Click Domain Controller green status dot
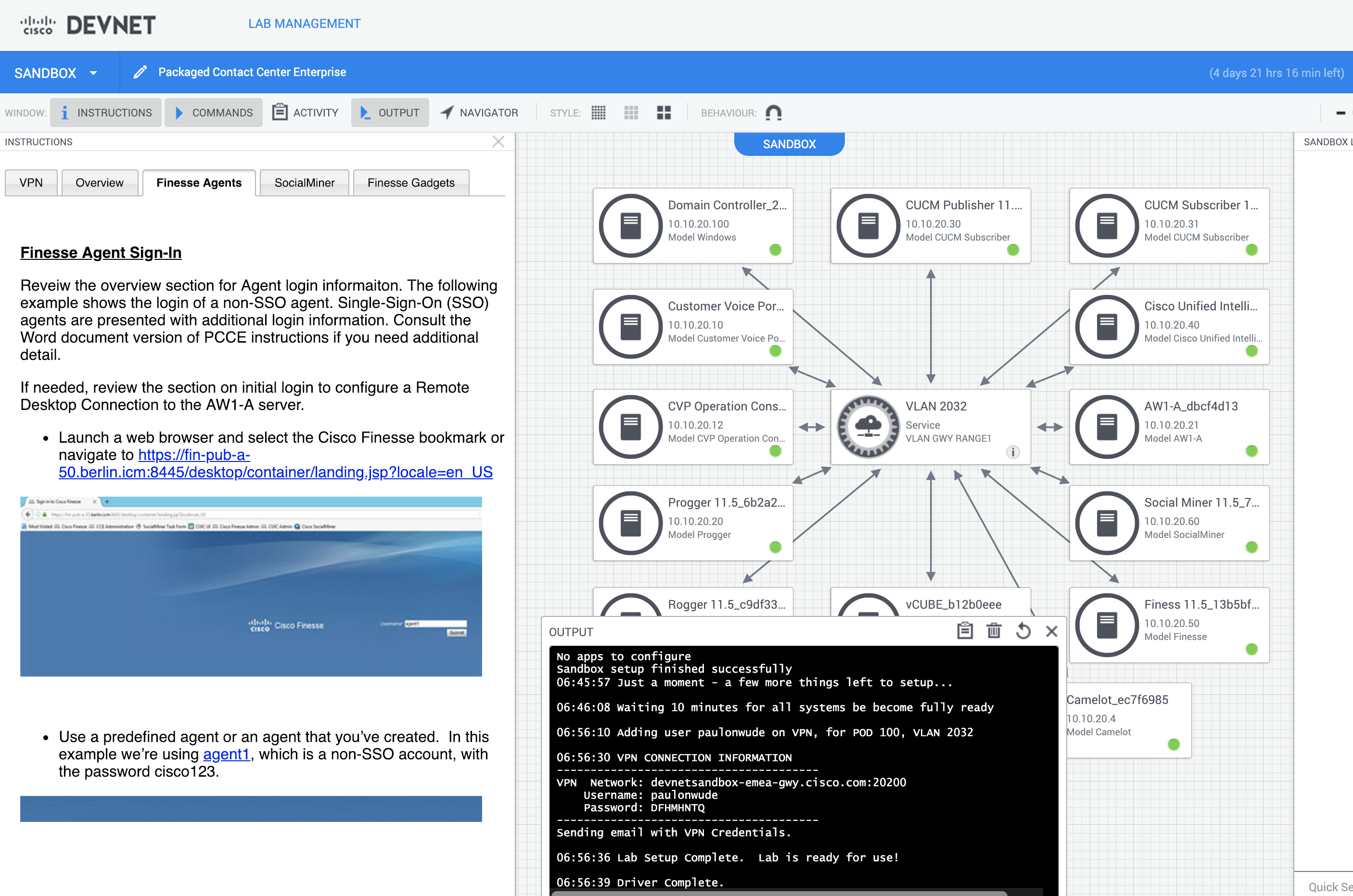This screenshot has width=1353, height=896. (x=775, y=250)
